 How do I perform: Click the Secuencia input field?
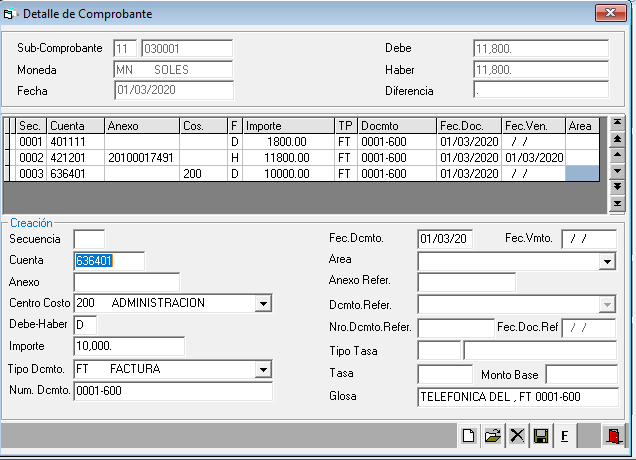tap(89, 239)
